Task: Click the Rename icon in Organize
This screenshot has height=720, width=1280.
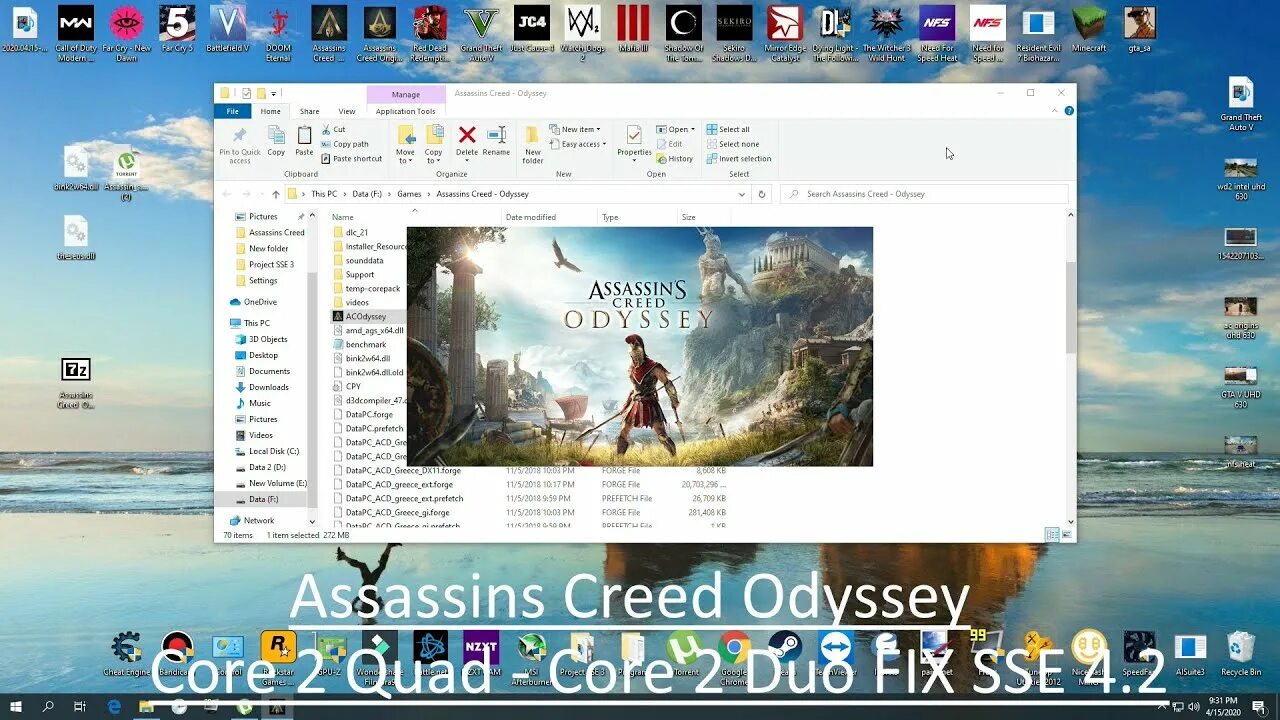Action: (x=496, y=135)
